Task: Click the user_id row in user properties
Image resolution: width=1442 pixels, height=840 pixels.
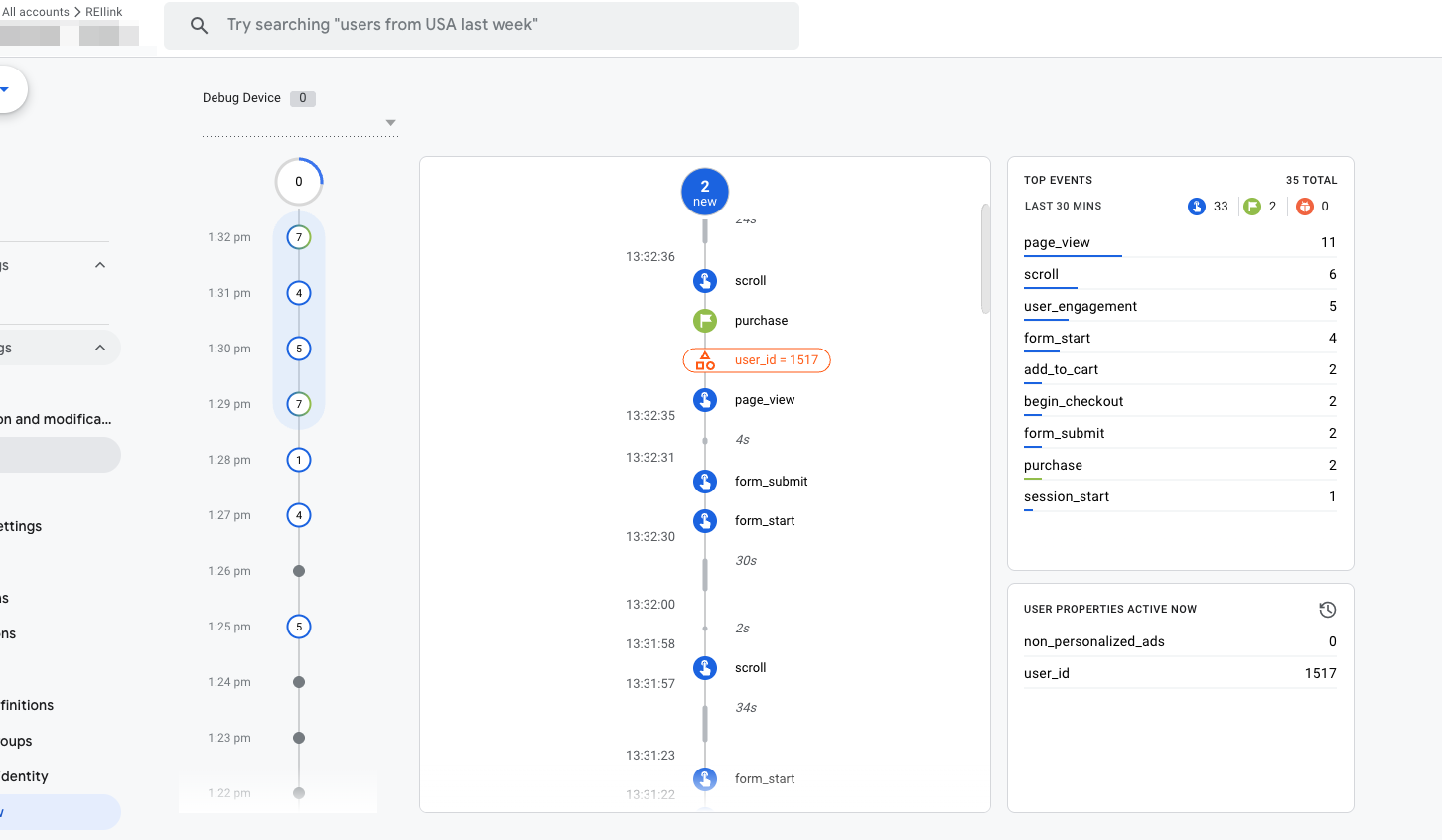Action: click(1180, 674)
